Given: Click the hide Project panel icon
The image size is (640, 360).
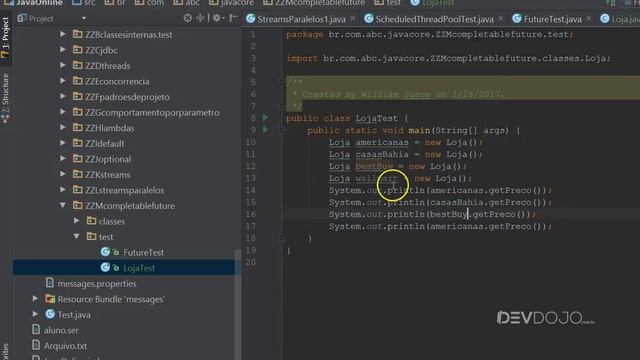Looking at the screenshot, I should (233, 18).
